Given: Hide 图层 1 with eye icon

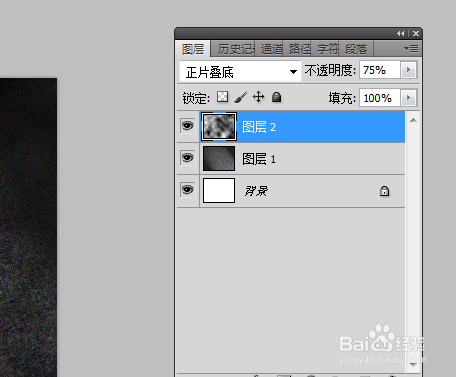Looking at the screenshot, I should (187, 157).
